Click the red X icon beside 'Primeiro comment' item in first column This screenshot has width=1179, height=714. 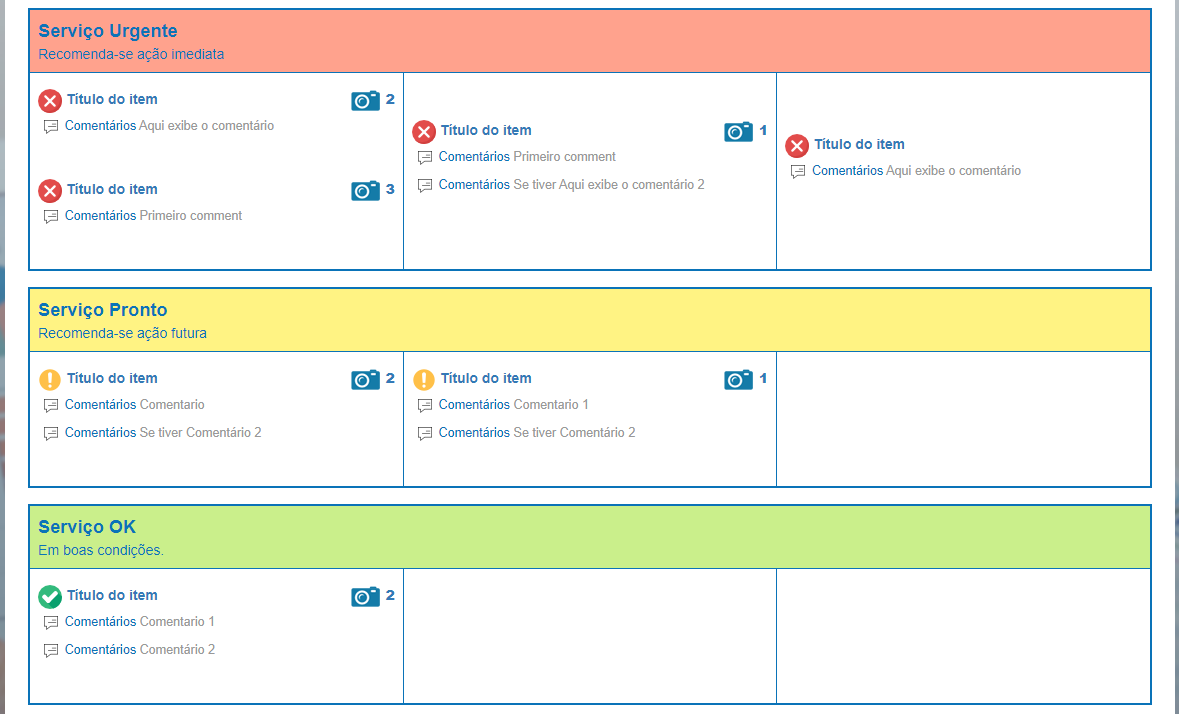(x=50, y=191)
